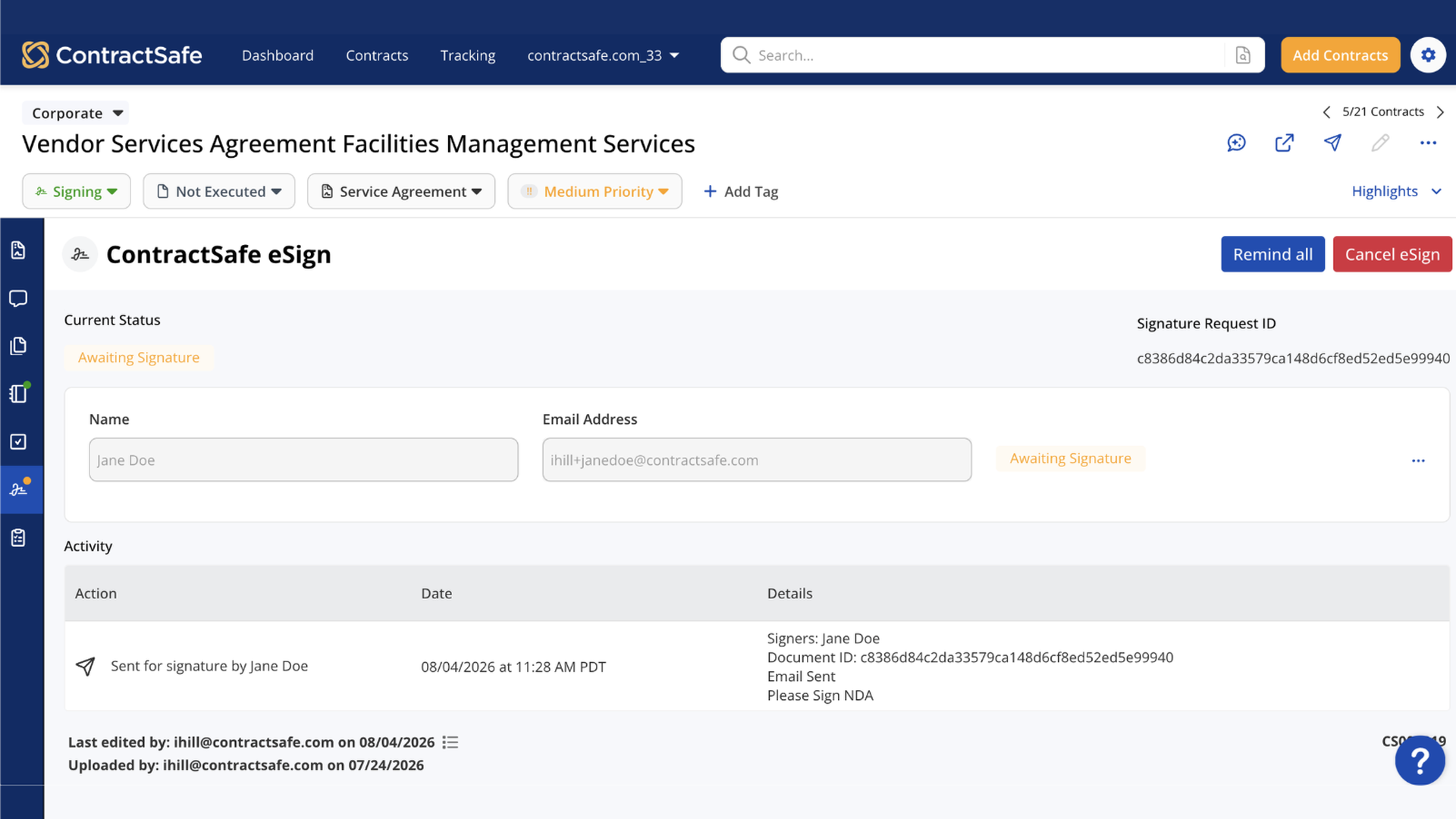This screenshot has height=819, width=1456.
Task: Open the Contracts menu item
Action: [x=377, y=55]
